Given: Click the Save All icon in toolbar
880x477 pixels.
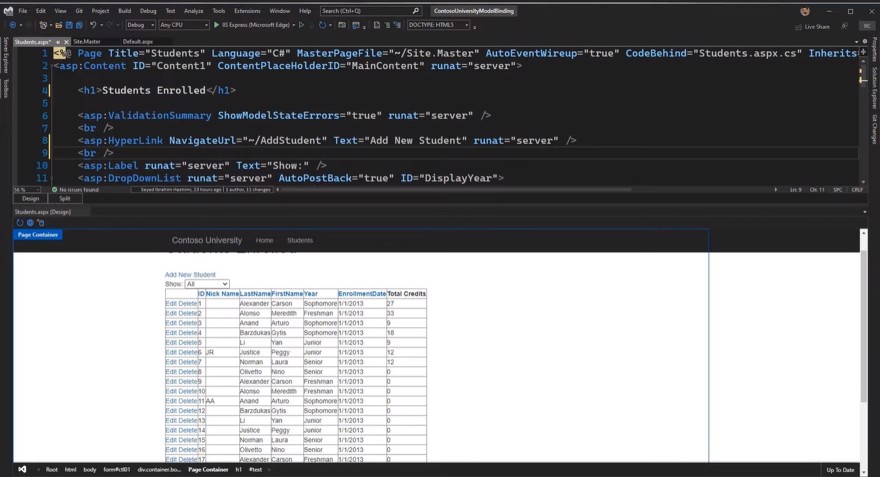Looking at the screenshot, I should point(79,25).
